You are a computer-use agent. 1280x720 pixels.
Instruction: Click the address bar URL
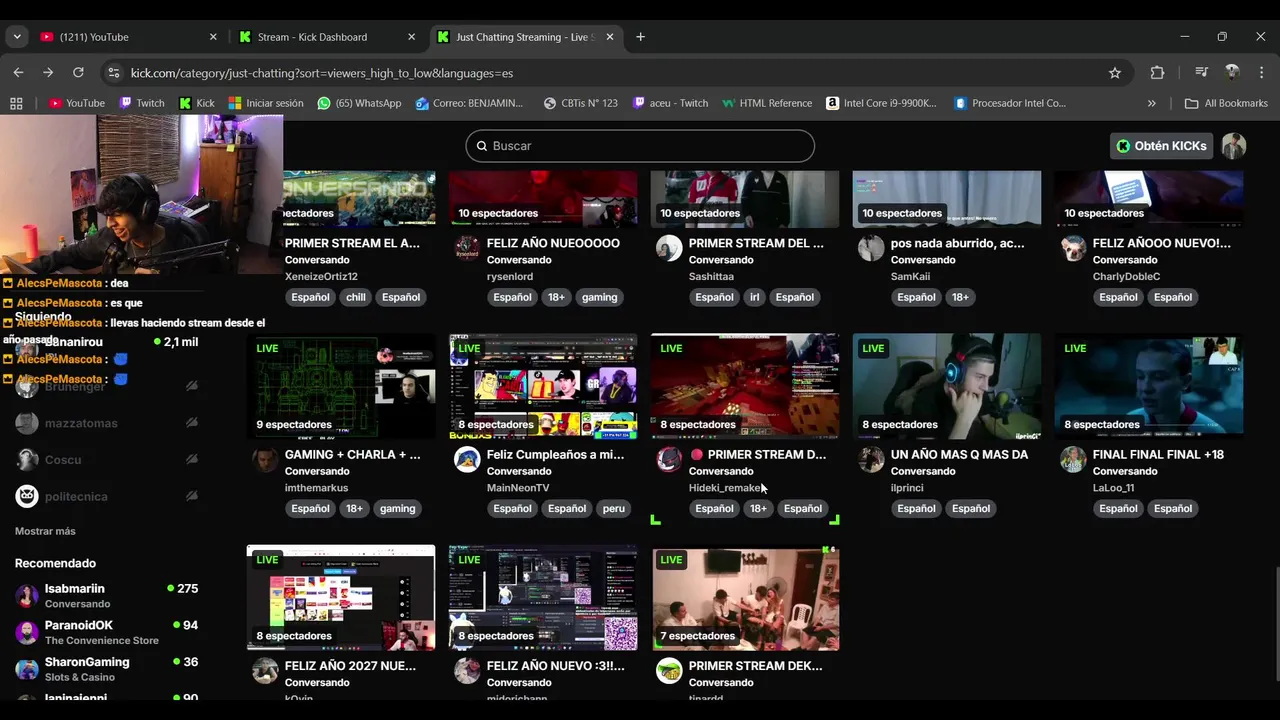[322, 73]
